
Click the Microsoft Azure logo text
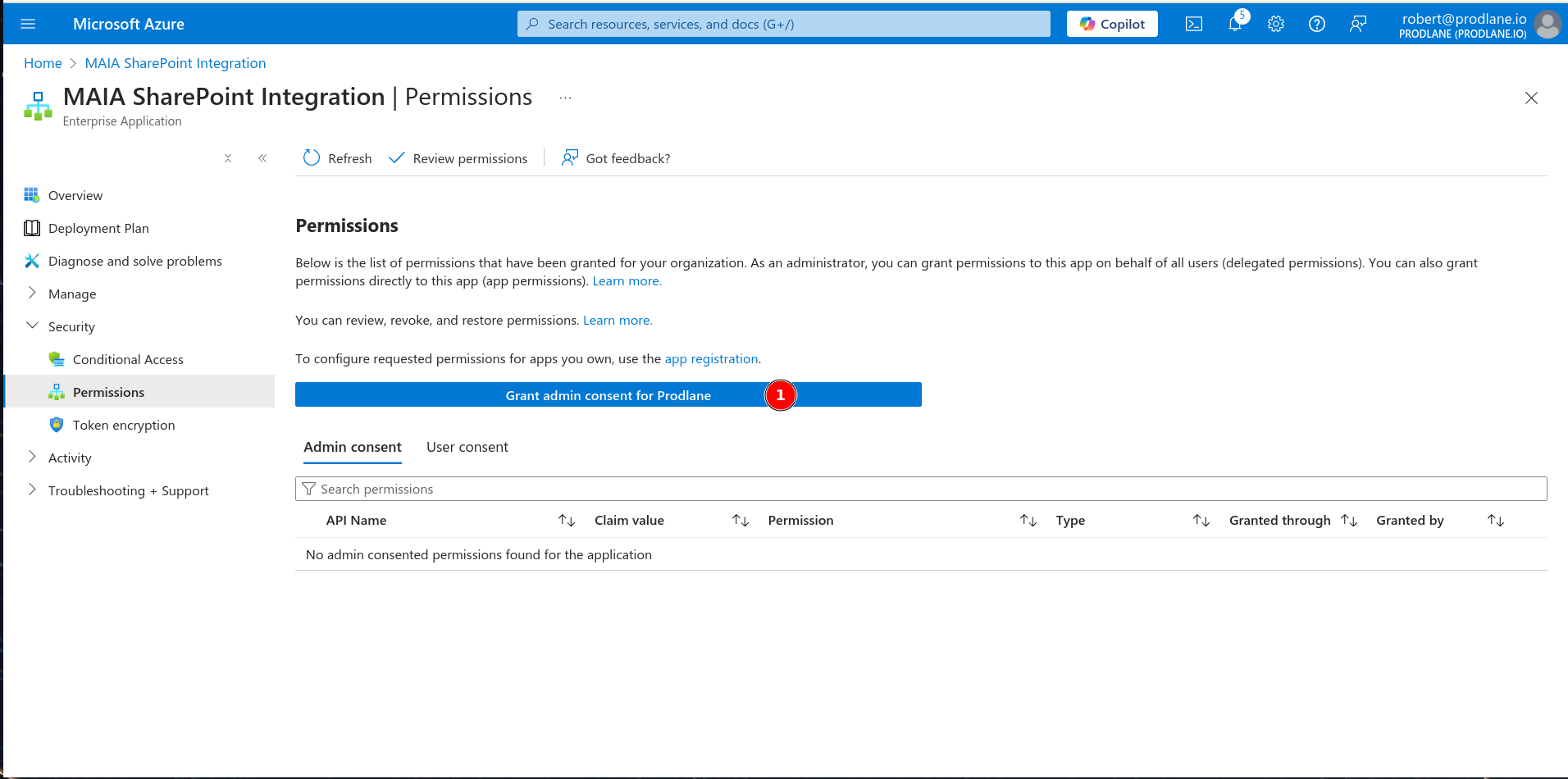[129, 24]
